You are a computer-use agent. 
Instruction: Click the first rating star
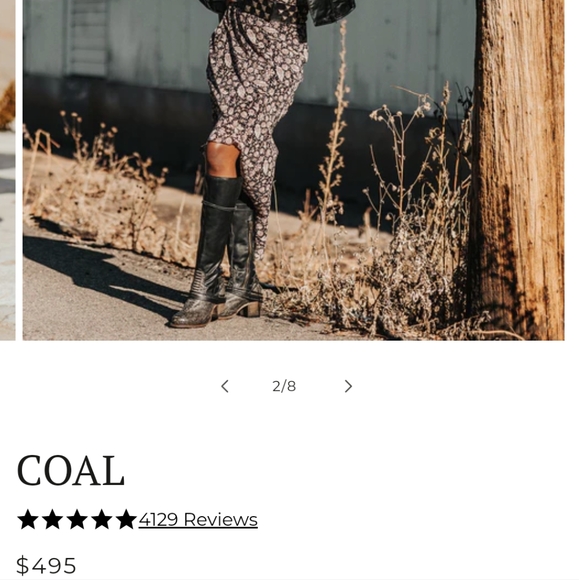click(28, 519)
